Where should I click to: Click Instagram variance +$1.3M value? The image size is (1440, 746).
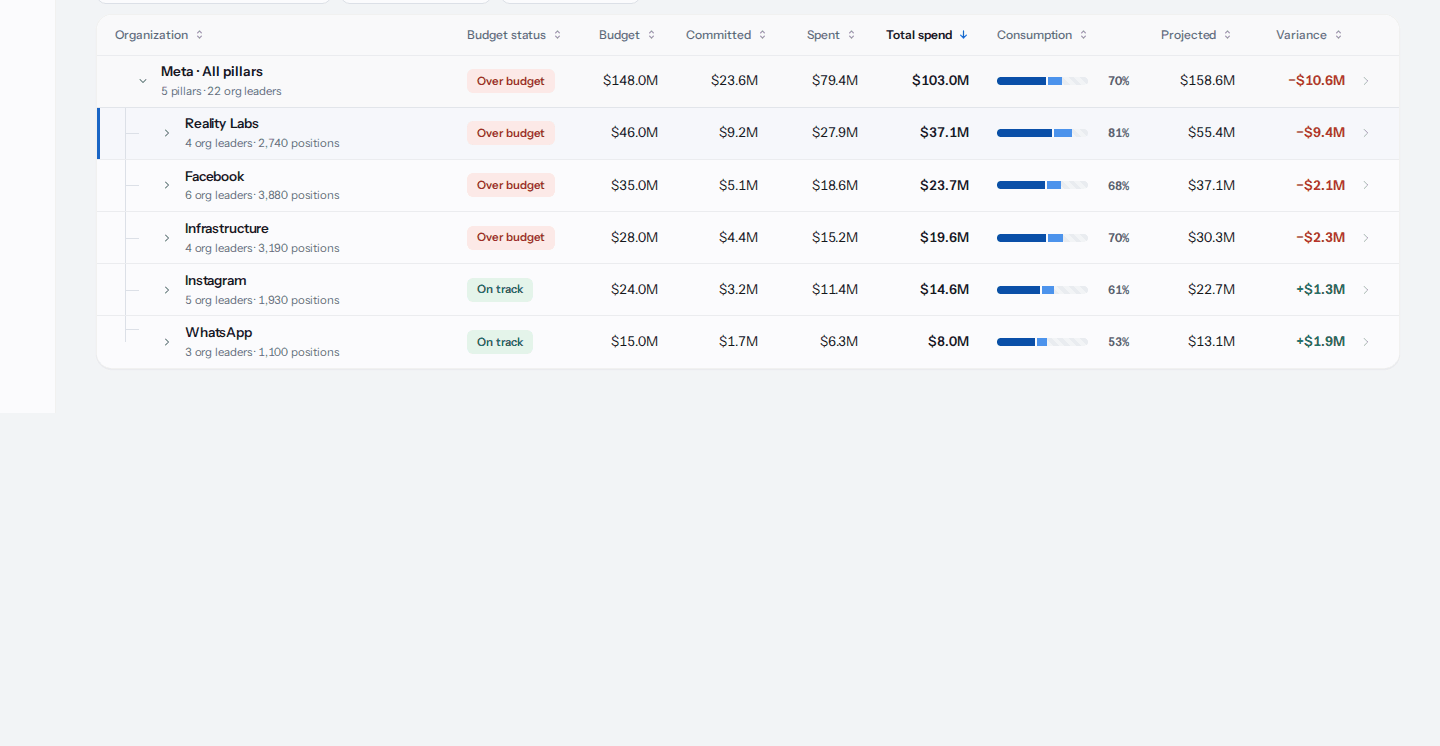[x=1320, y=289]
